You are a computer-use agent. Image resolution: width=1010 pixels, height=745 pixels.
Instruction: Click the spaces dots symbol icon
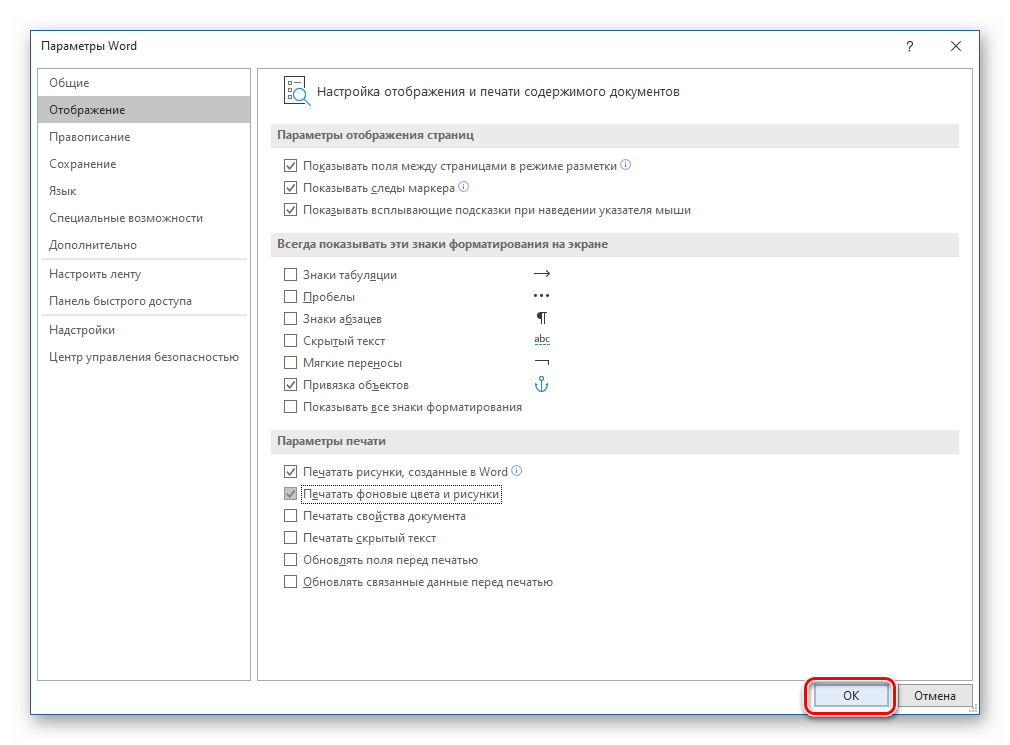pos(542,296)
